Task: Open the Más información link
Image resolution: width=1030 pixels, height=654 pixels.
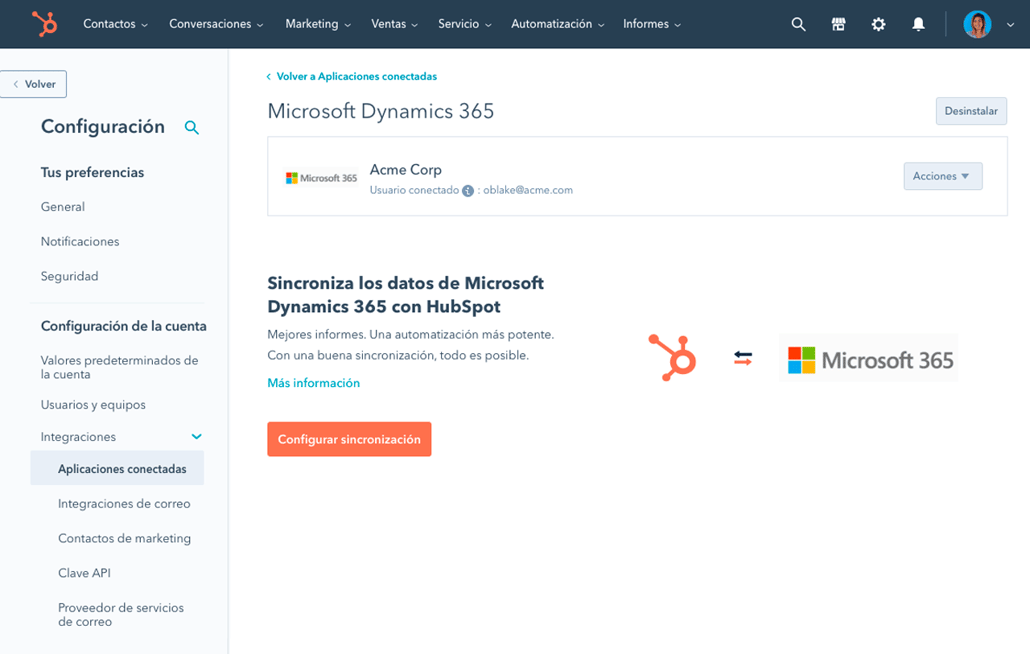Action: tap(313, 383)
